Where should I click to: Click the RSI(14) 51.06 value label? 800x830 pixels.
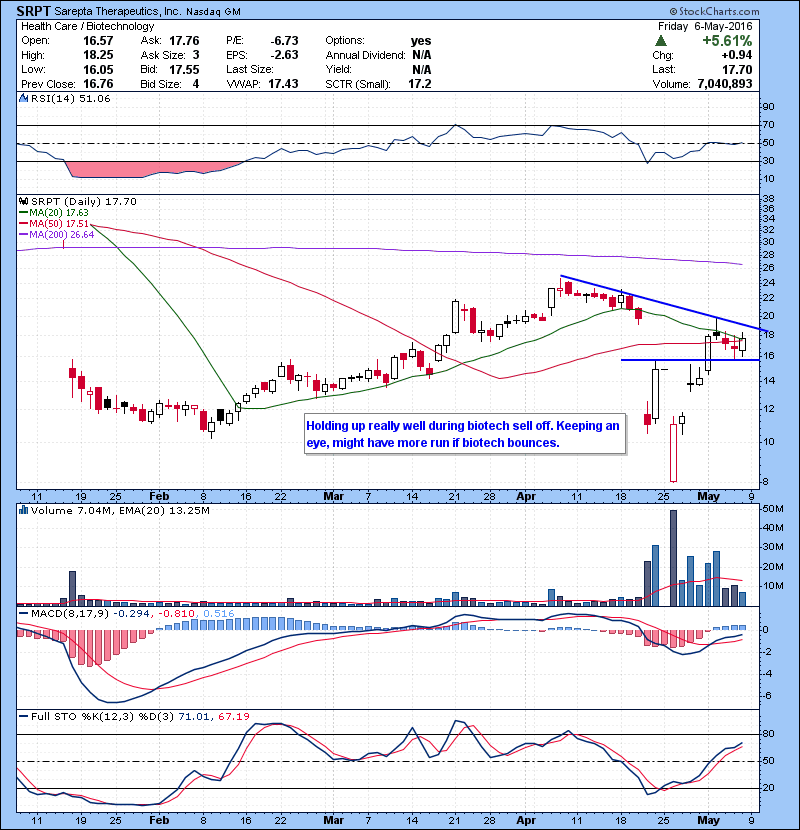(x=70, y=98)
